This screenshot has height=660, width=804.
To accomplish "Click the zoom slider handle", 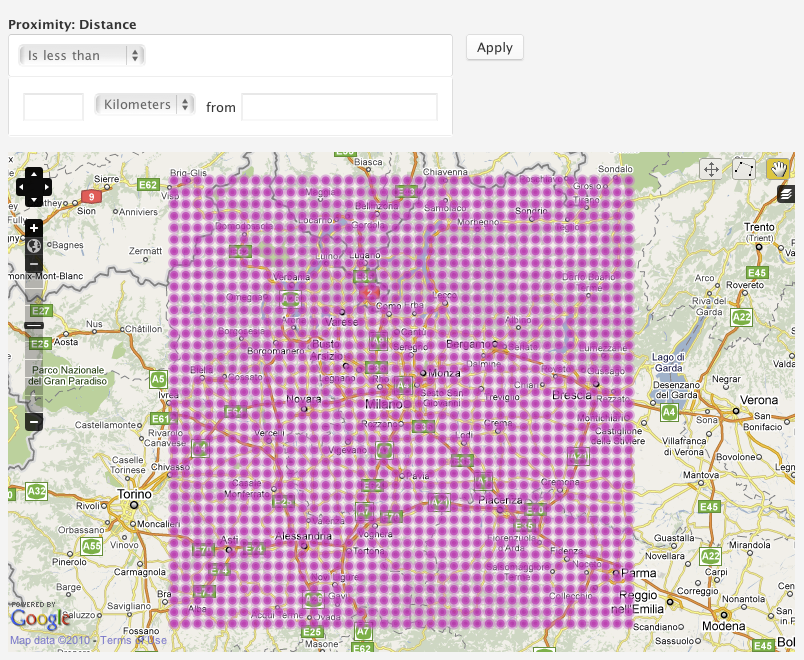I will tap(34, 325).
